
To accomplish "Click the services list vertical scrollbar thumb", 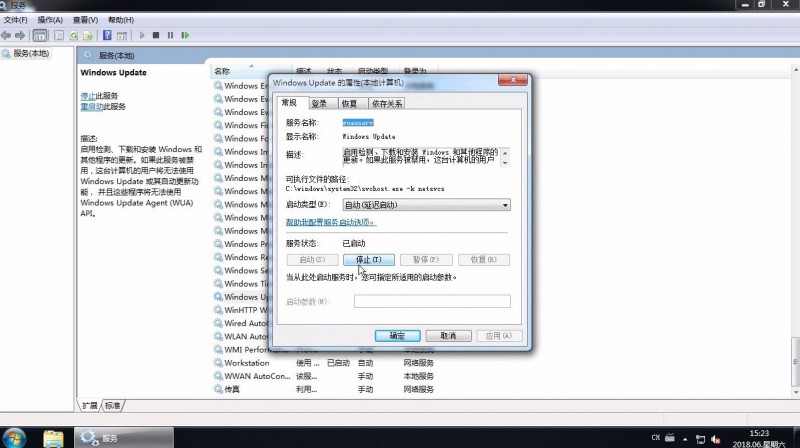I will [796, 362].
